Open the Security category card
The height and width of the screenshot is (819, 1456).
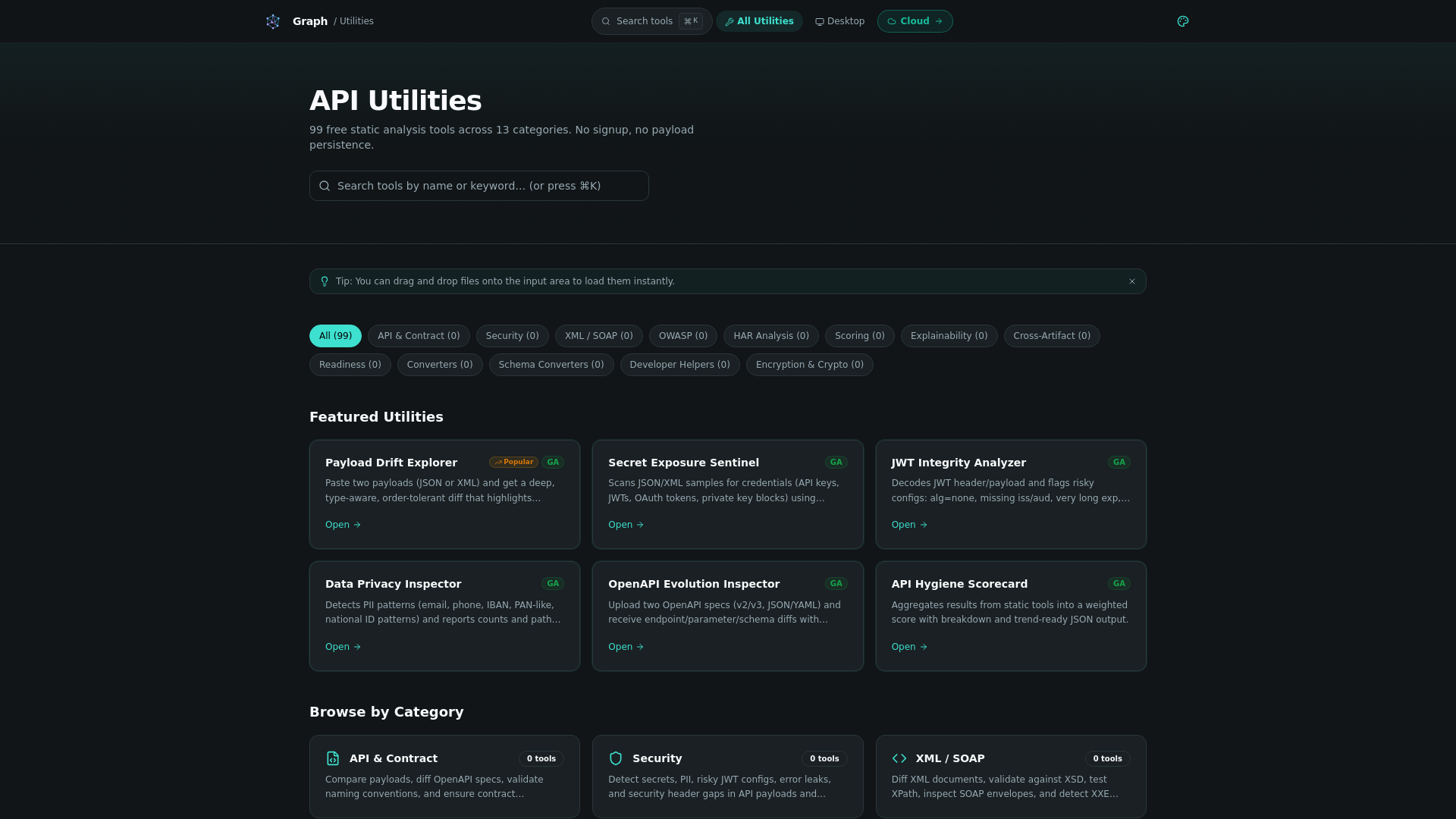pyautogui.click(x=727, y=777)
